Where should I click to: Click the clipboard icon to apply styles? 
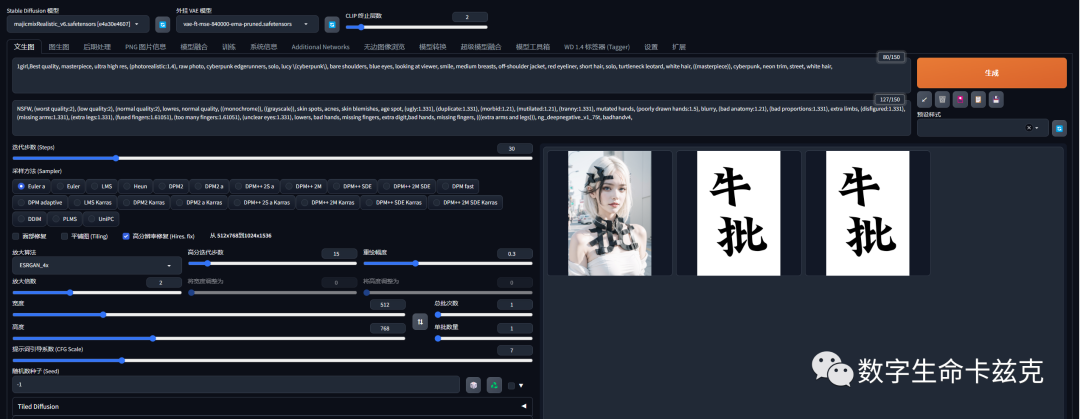(978, 100)
